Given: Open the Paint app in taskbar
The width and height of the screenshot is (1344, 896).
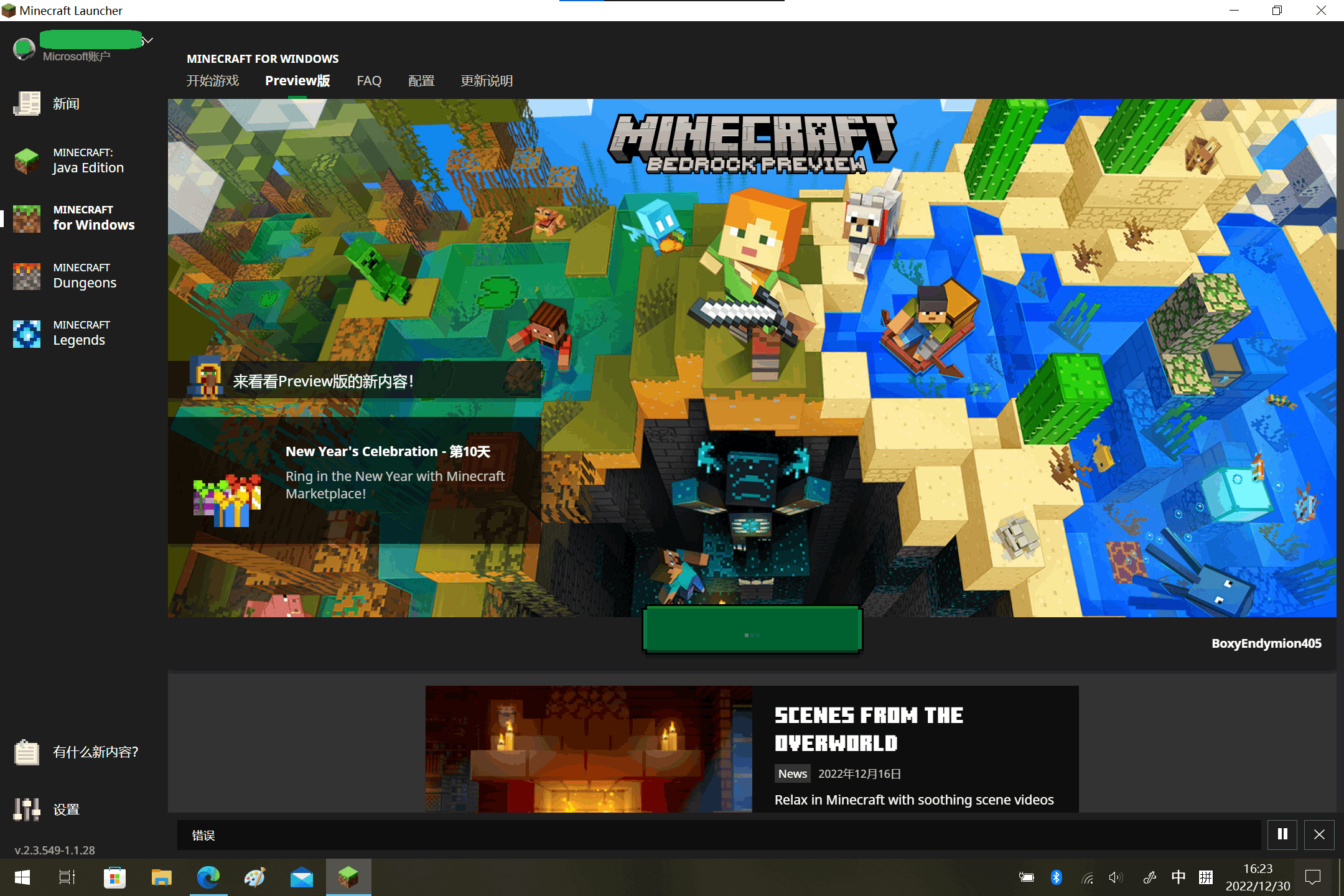Looking at the screenshot, I should [x=254, y=877].
